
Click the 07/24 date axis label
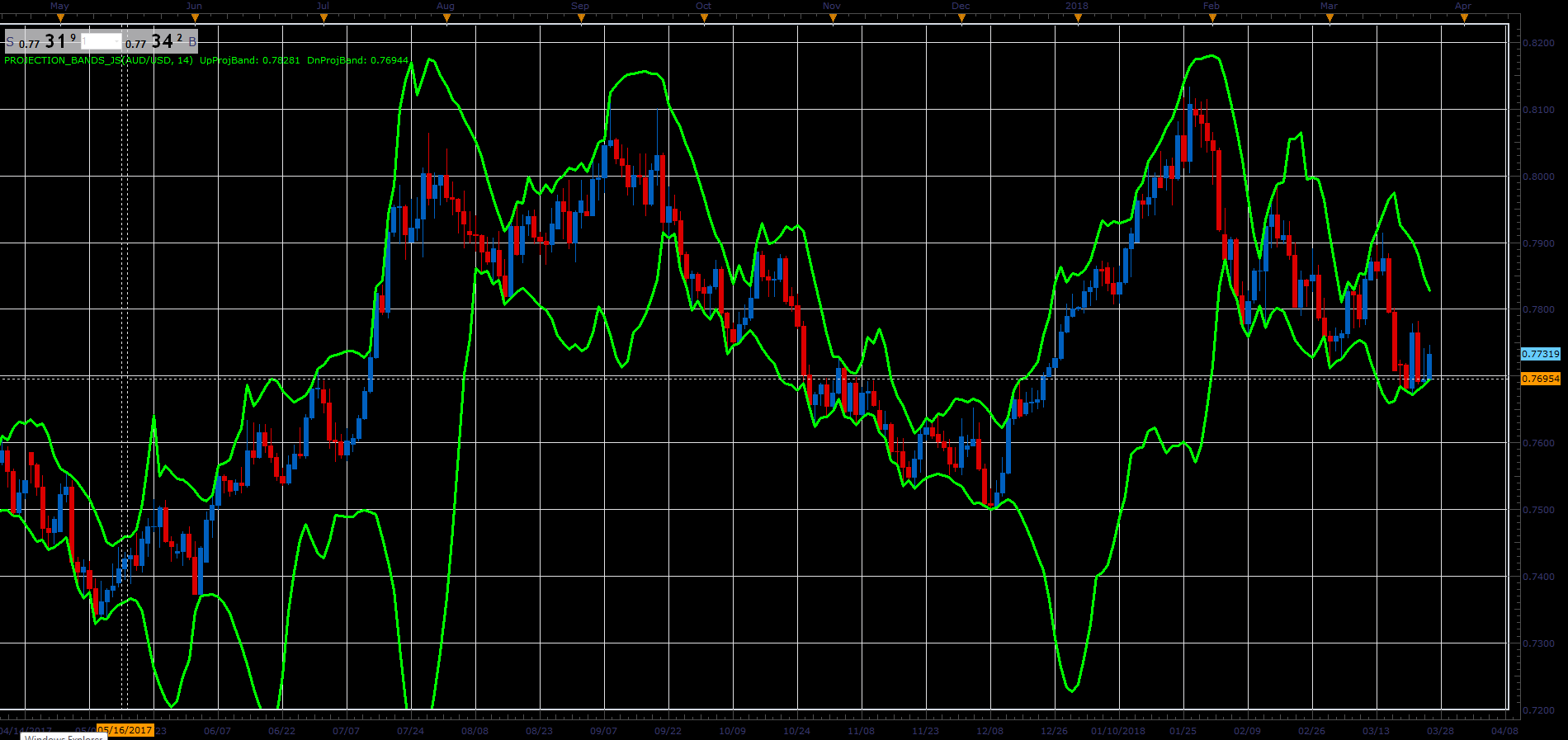click(411, 731)
